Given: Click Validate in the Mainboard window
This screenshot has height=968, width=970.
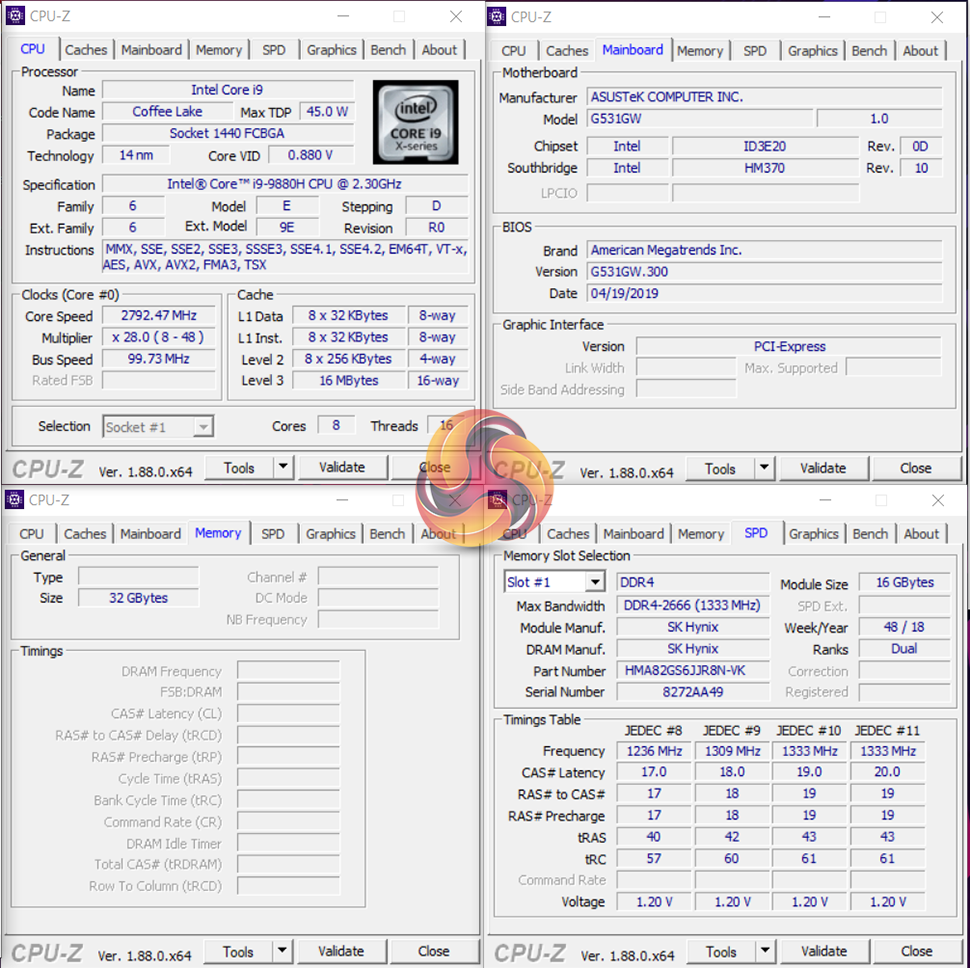Looking at the screenshot, I should (823, 469).
